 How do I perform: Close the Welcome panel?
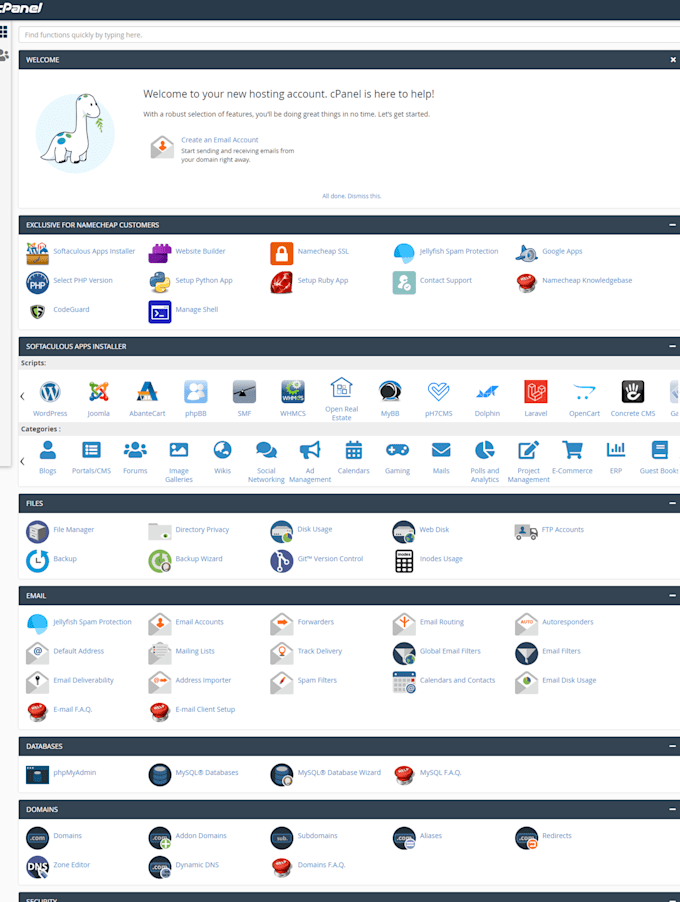pyautogui.click(x=673, y=60)
